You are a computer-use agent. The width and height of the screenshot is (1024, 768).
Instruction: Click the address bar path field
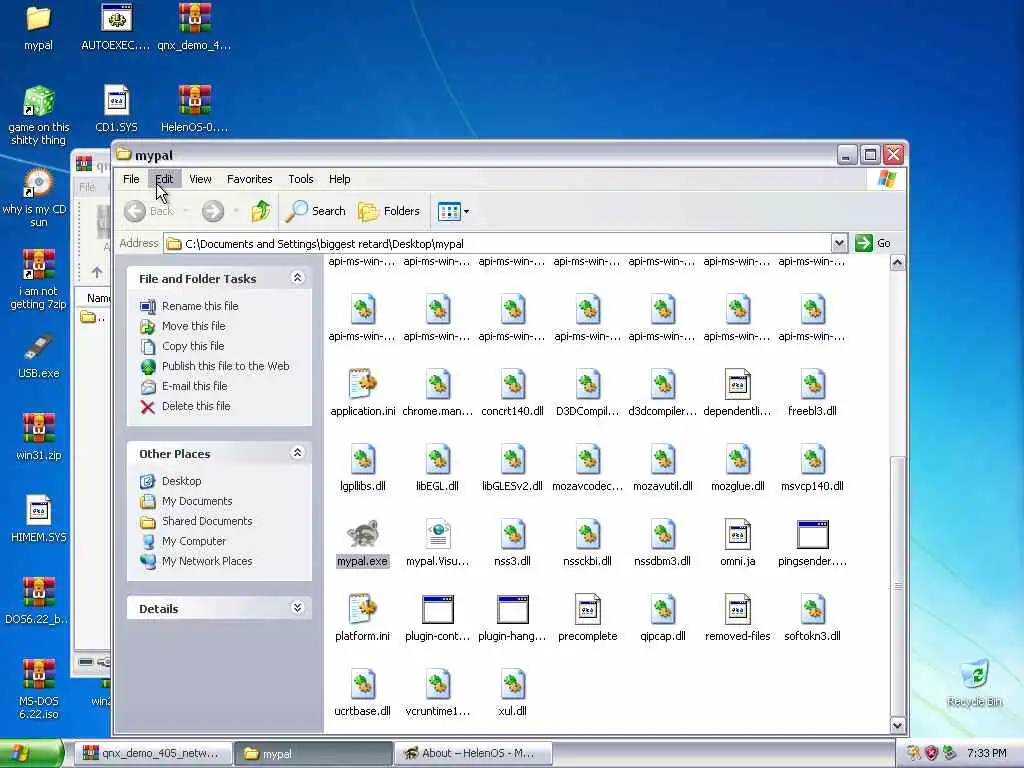498,244
